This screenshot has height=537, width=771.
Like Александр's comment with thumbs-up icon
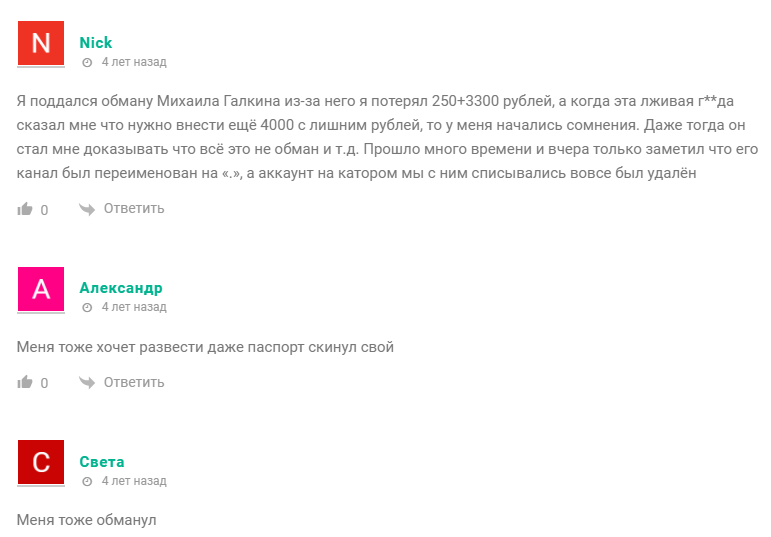25,383
